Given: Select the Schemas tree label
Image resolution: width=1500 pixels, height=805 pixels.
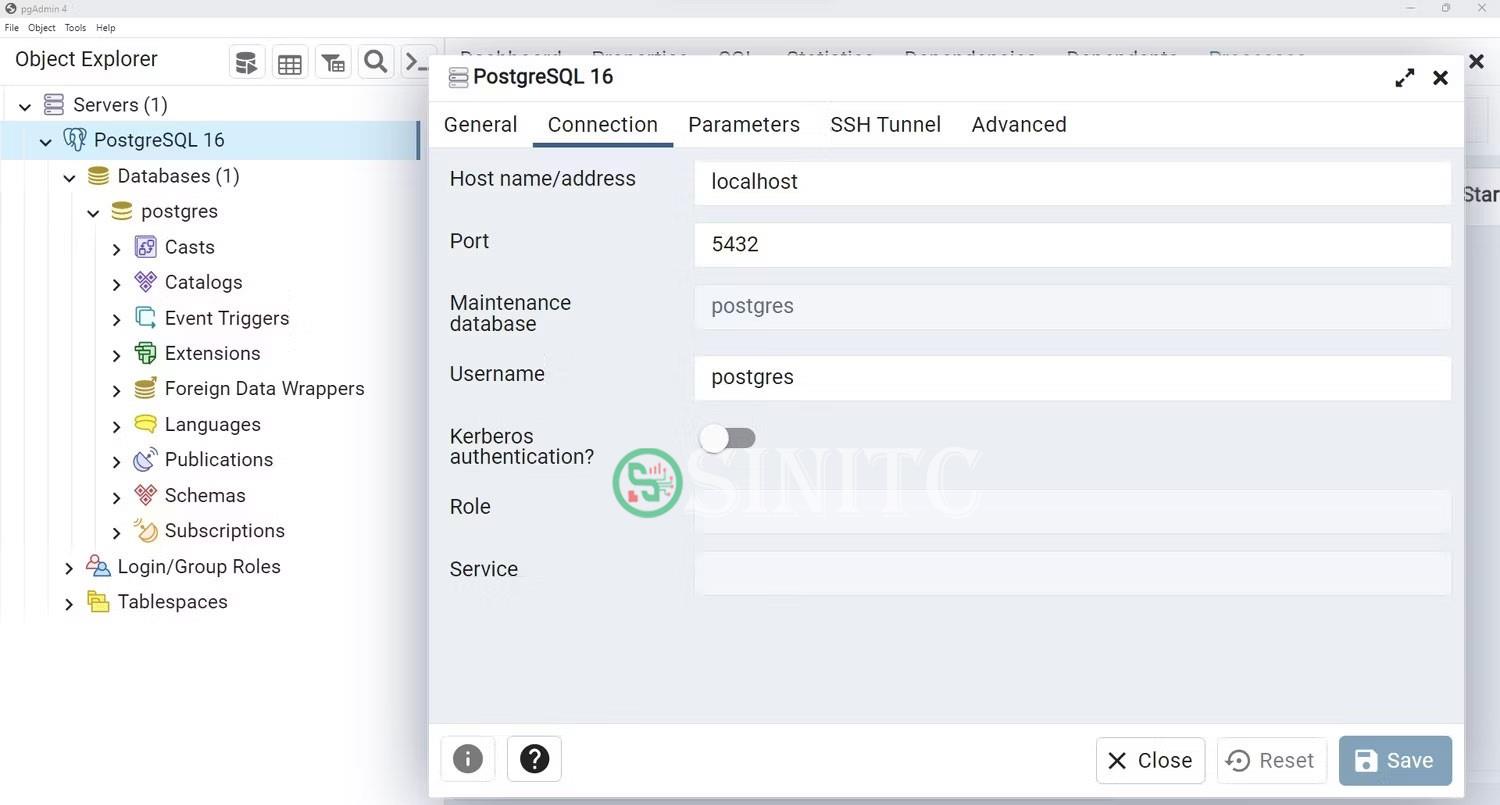Looking at the screenshot, I should (205, 496).
